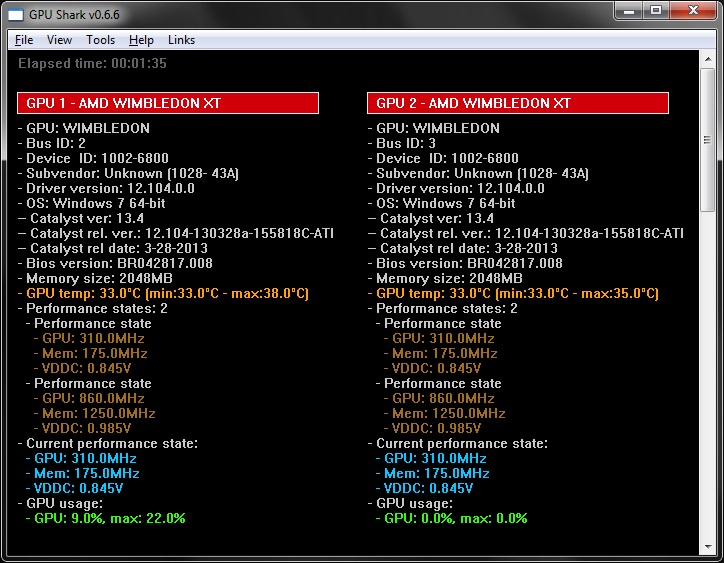Click the GPU 2 - AMD WIMBLEDON XT header
The height and width of the screenshot is (563, 724).
coord(518,103)
